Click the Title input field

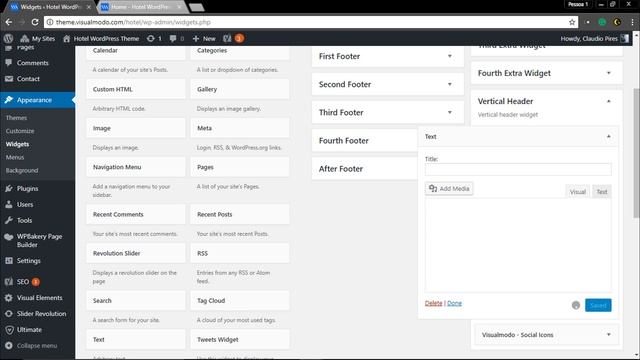tap(518, 169)
